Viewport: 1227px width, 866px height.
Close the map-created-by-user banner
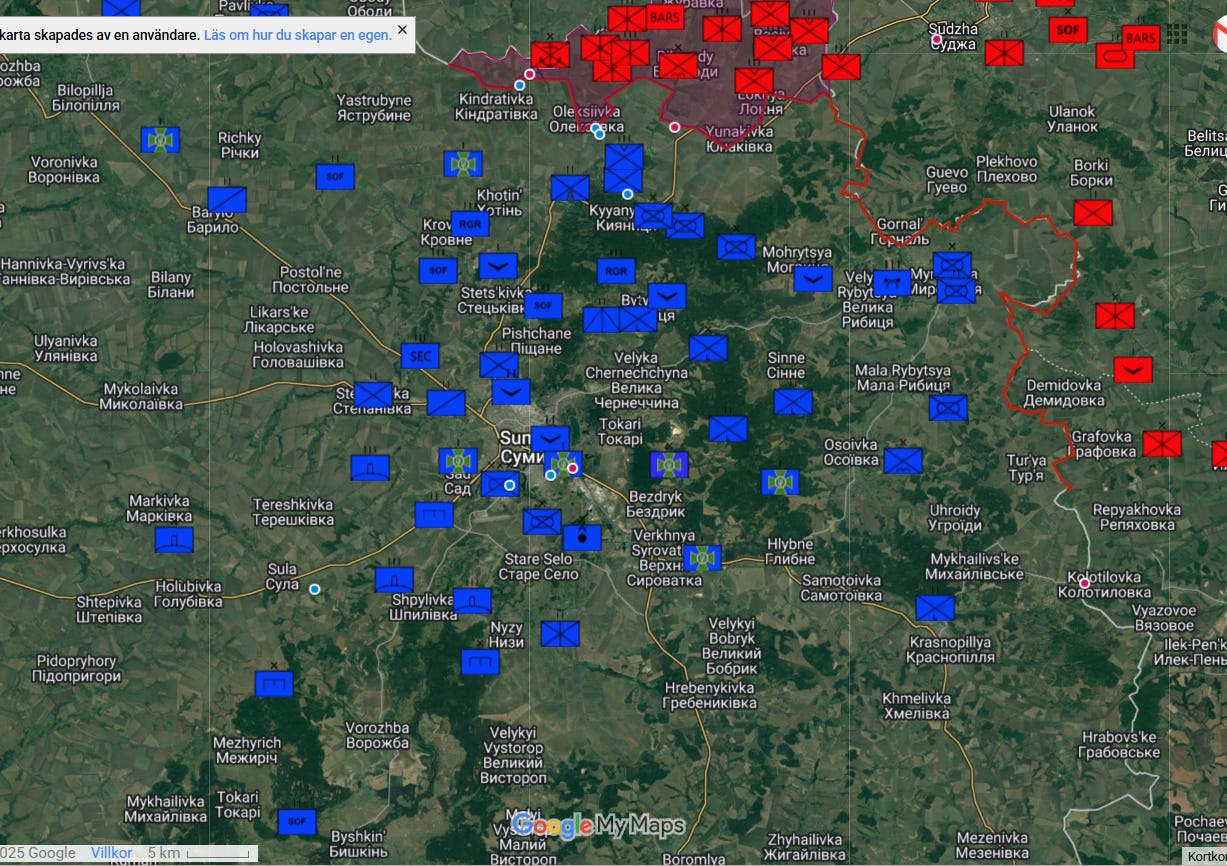(x=402, y=30)
